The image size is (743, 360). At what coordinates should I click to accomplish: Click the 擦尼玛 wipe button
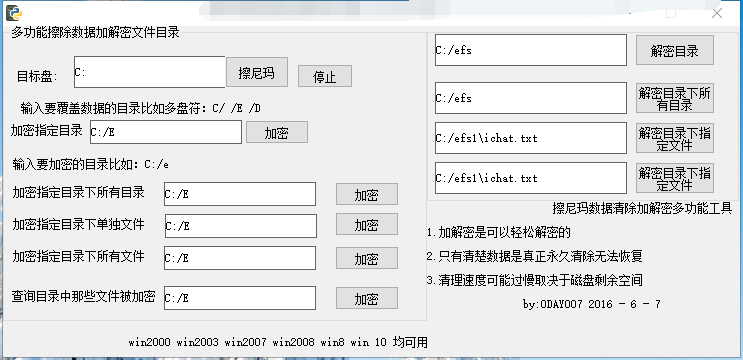pos(257,72)
